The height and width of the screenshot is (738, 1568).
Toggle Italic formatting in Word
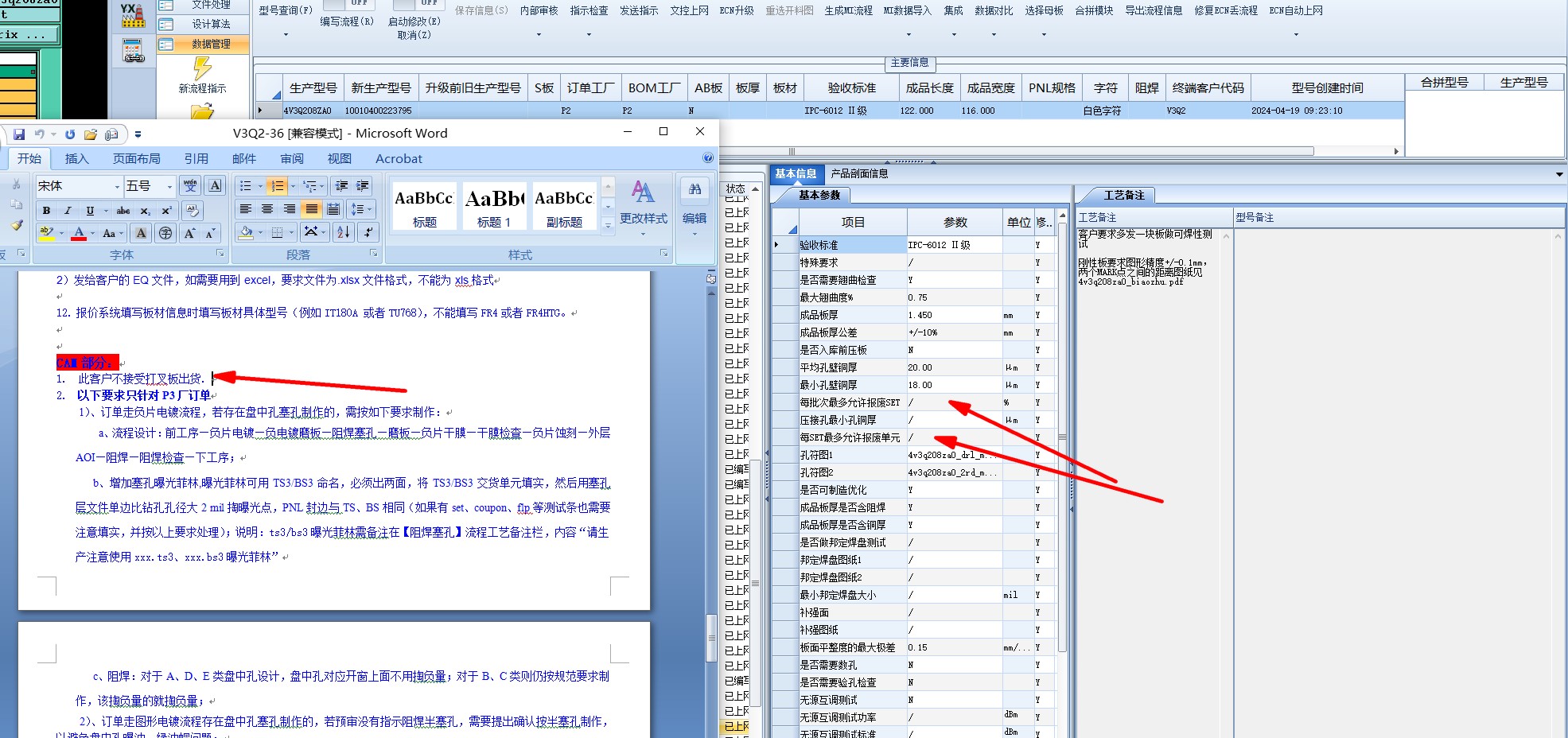(68, 211)
